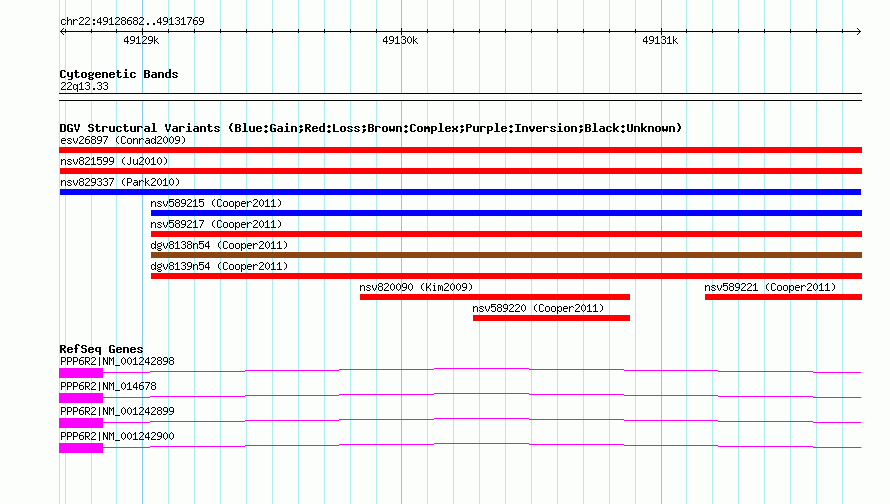Select the dgv8138n54 brown complex variant bar

506,255
